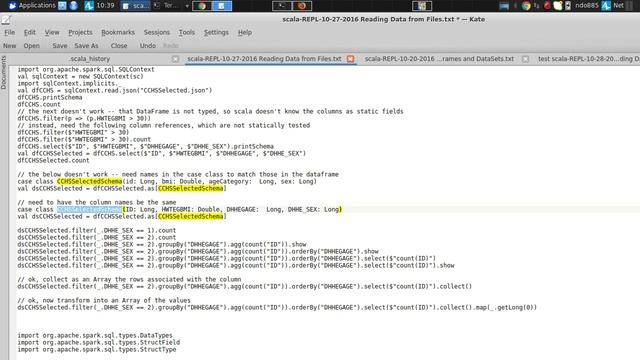The width and height of the screenshot is (640, 360).
Task: Open the Projects menu
Action: pyautogui.click(x=80, y=32)
